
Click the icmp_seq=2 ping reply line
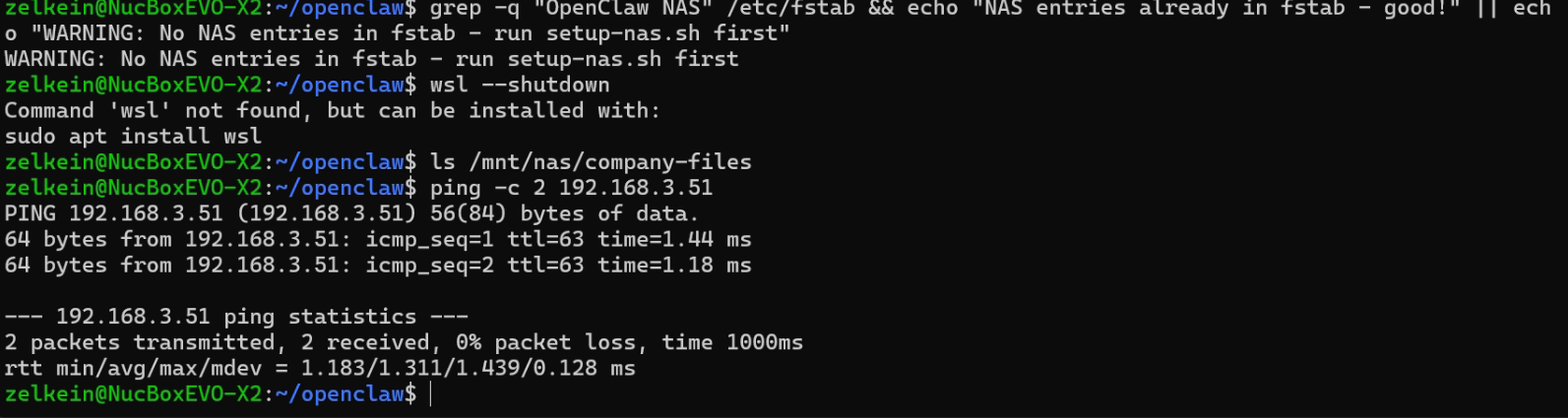click(377, 265)
